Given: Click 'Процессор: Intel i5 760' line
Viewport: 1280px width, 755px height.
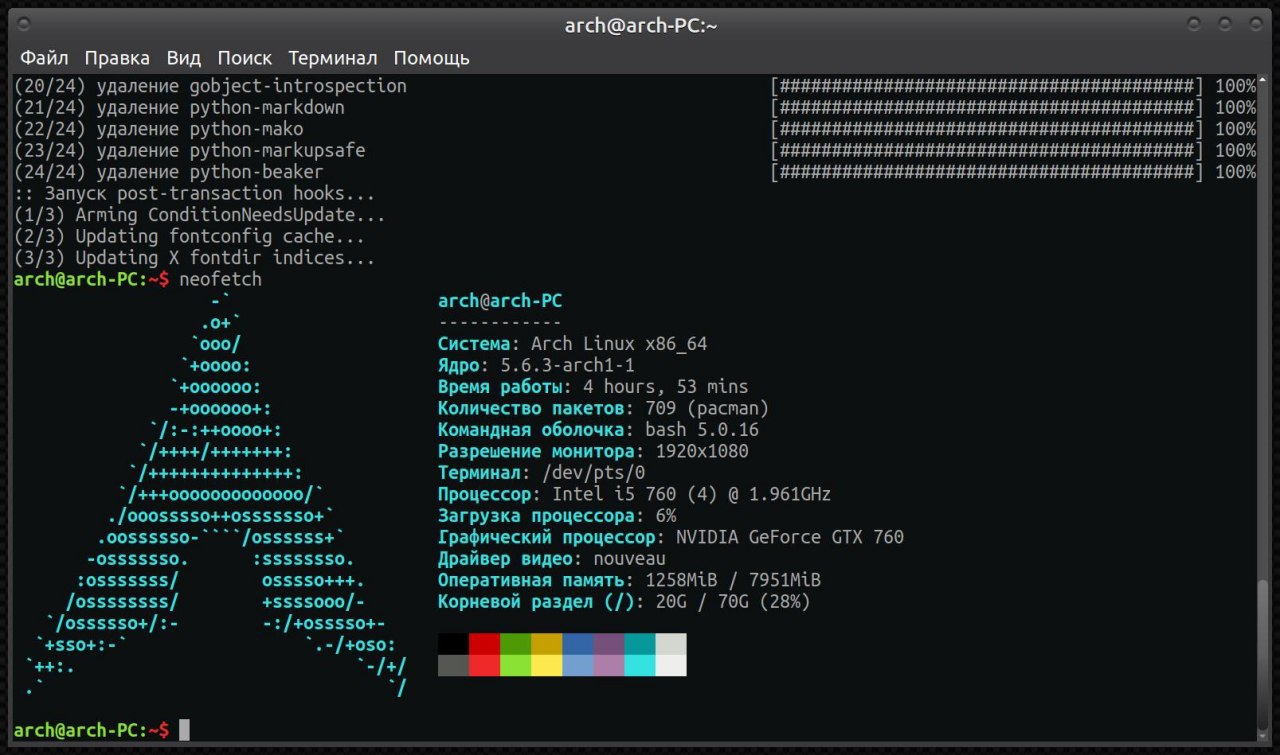Looking at the screenshot, I should (x=634, y=495).
